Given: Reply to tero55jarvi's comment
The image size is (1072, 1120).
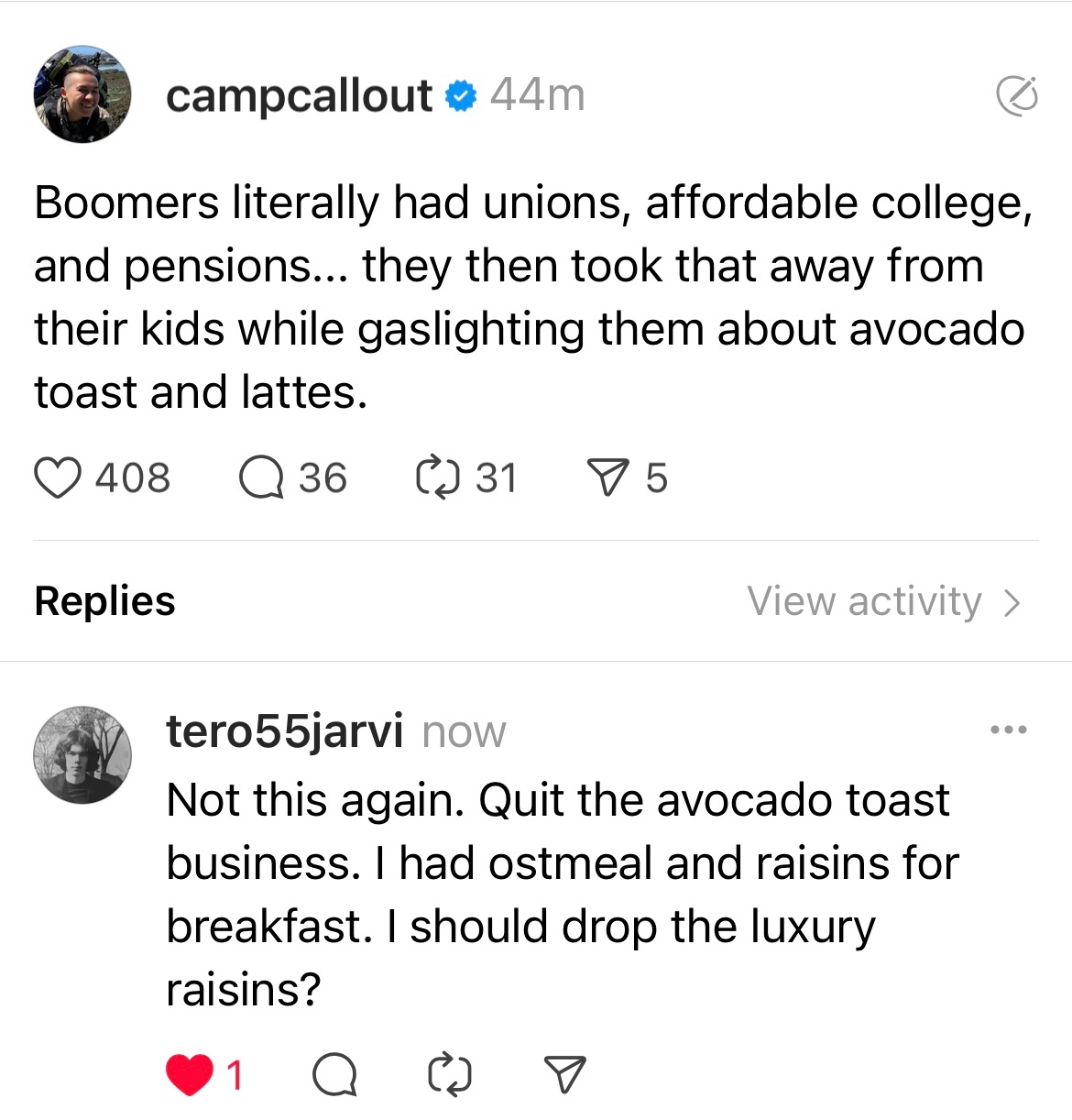Looking at the screenshot, I should click(334, 1074).
